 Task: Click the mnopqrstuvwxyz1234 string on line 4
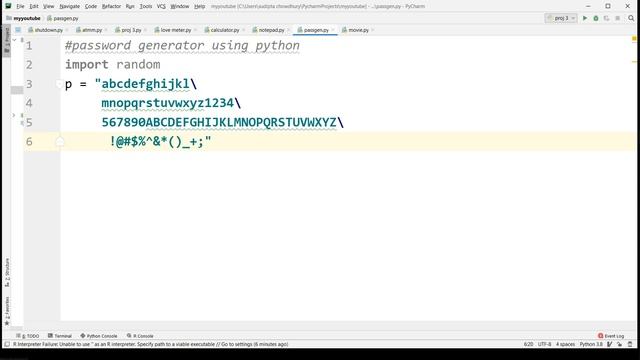(x=167, y=103)
